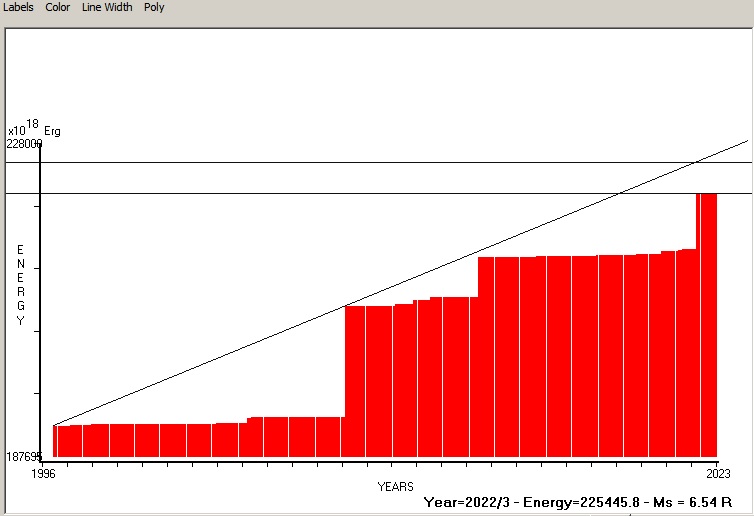Click the Erg unit label
Image resolution: width=754 pixels, height=516 pixels.
click(x=52, y=131)
